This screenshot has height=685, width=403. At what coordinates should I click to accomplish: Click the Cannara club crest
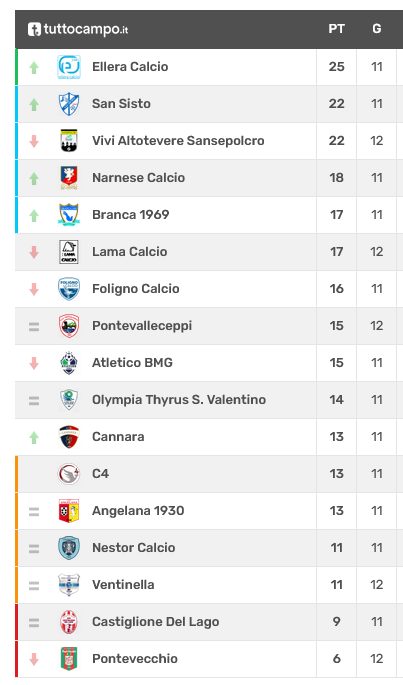[x=69, y=436]
